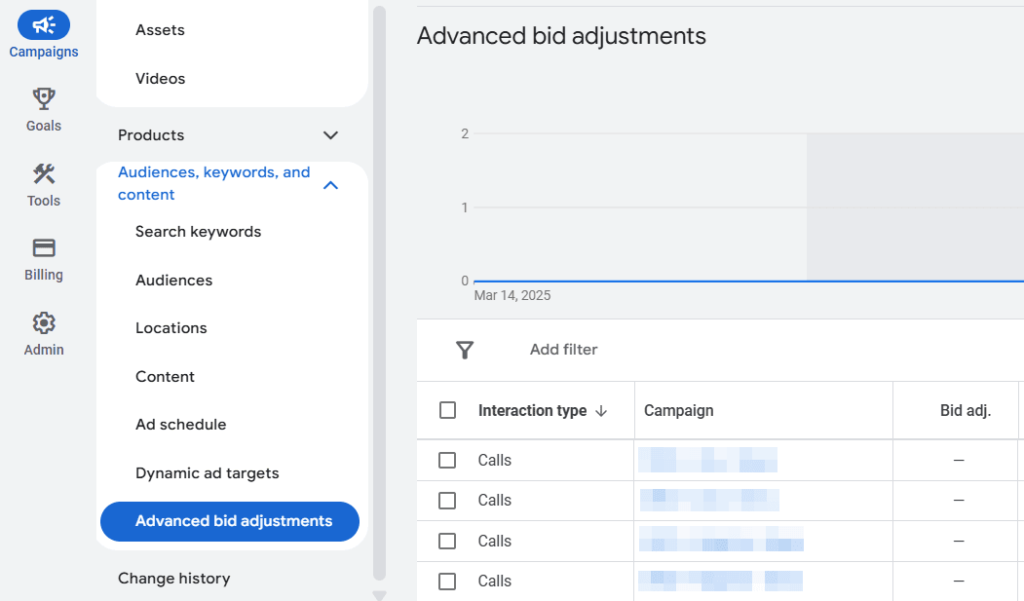Open the Add filter control
This screenshot has height=601, width=1024.
tap(563, 350)
